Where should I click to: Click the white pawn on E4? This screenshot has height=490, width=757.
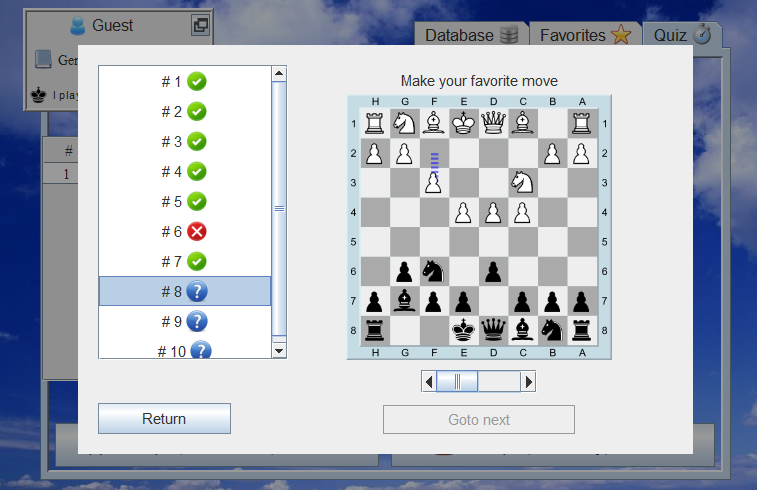[x=463, y=212]
